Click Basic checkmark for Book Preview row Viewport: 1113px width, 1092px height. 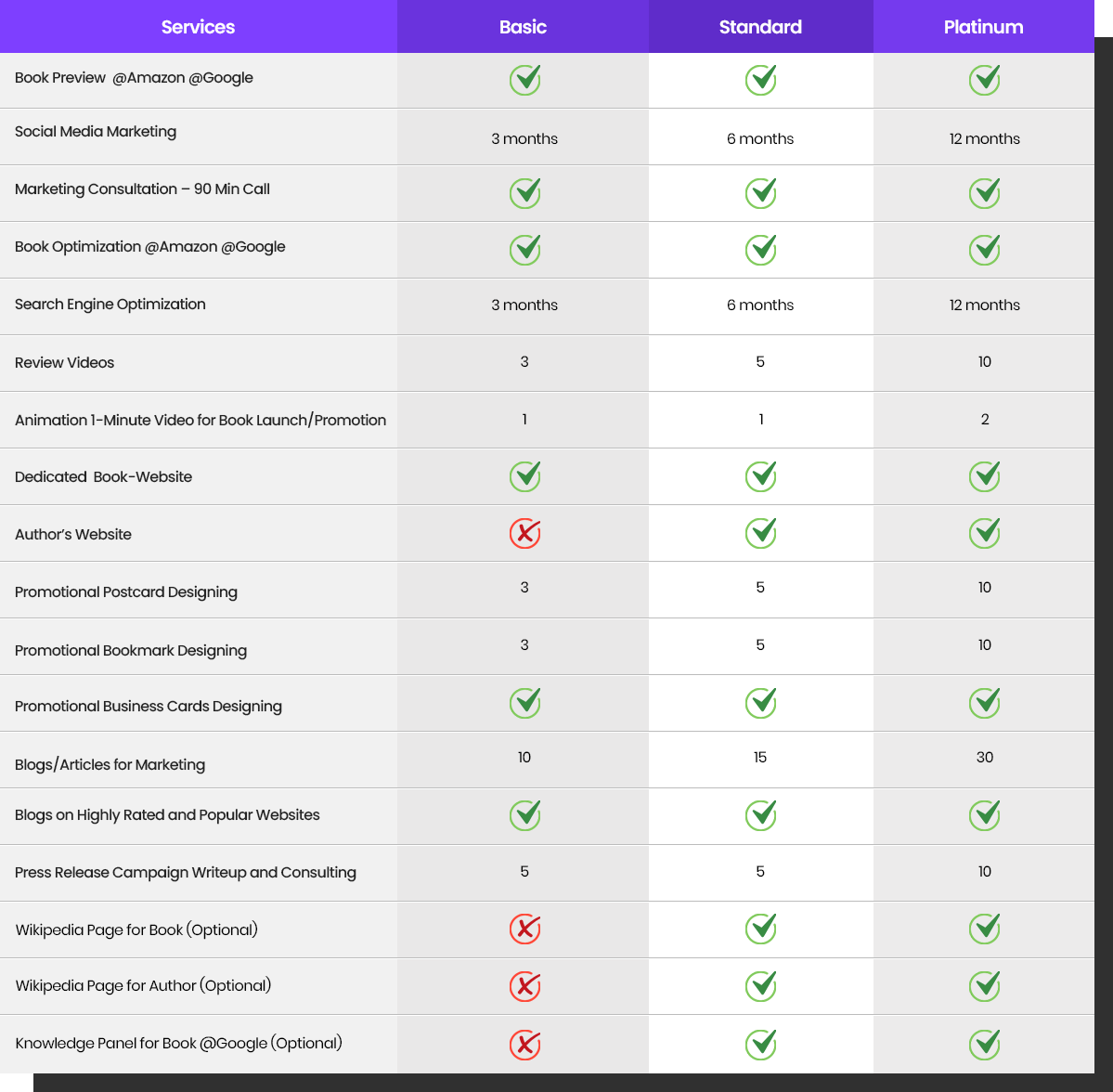click(x=524, y=80)
